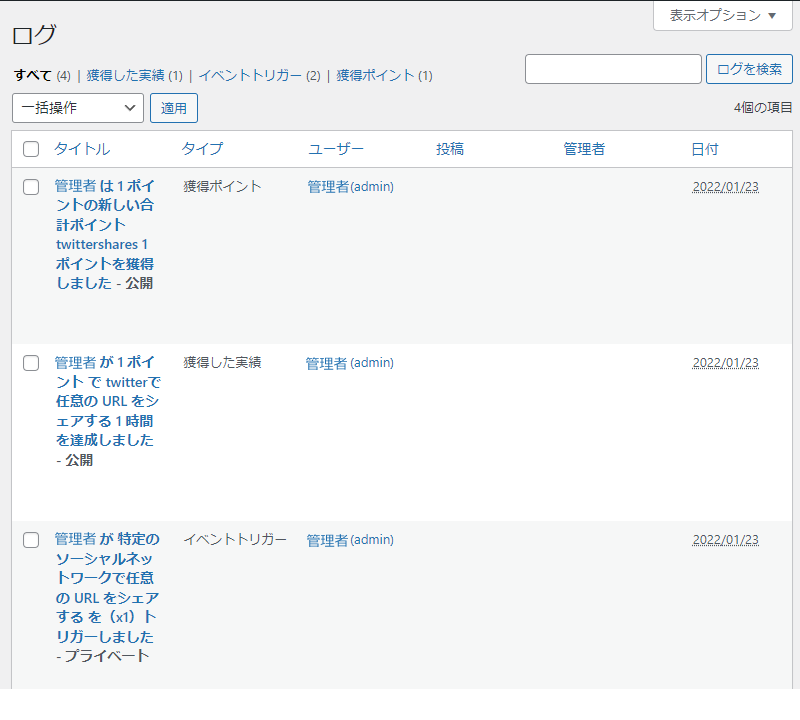Open the twitterで任意の URL achievement log title
This screenshot has height=720, width=800.
point(107,401)
